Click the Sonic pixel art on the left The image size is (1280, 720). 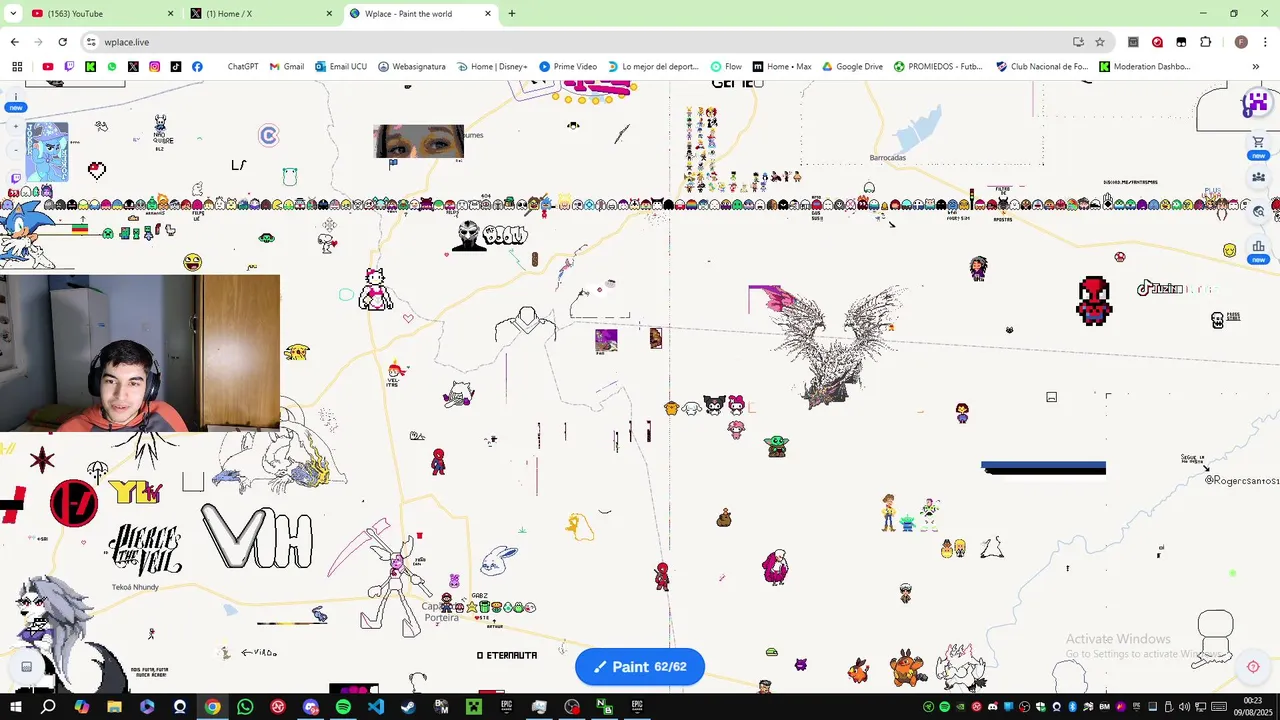coord(27,233)
